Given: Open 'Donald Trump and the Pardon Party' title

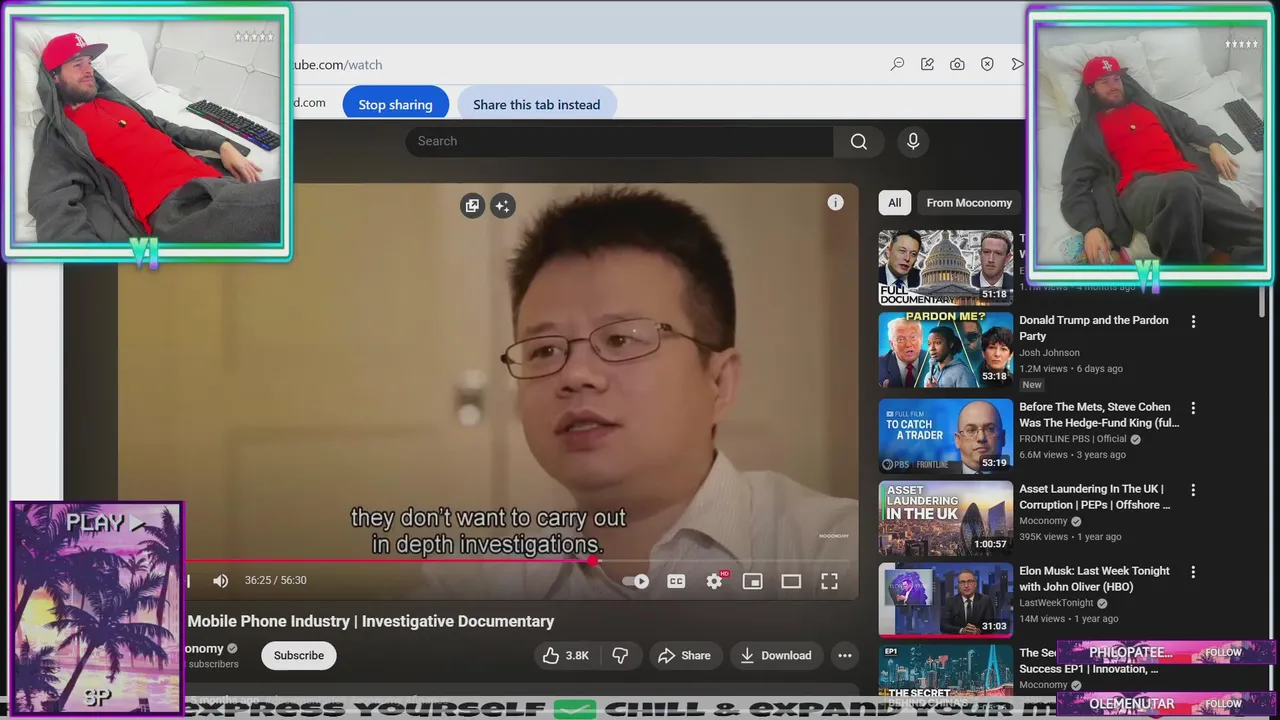Looking at the screenshot, I should 1094,328.
